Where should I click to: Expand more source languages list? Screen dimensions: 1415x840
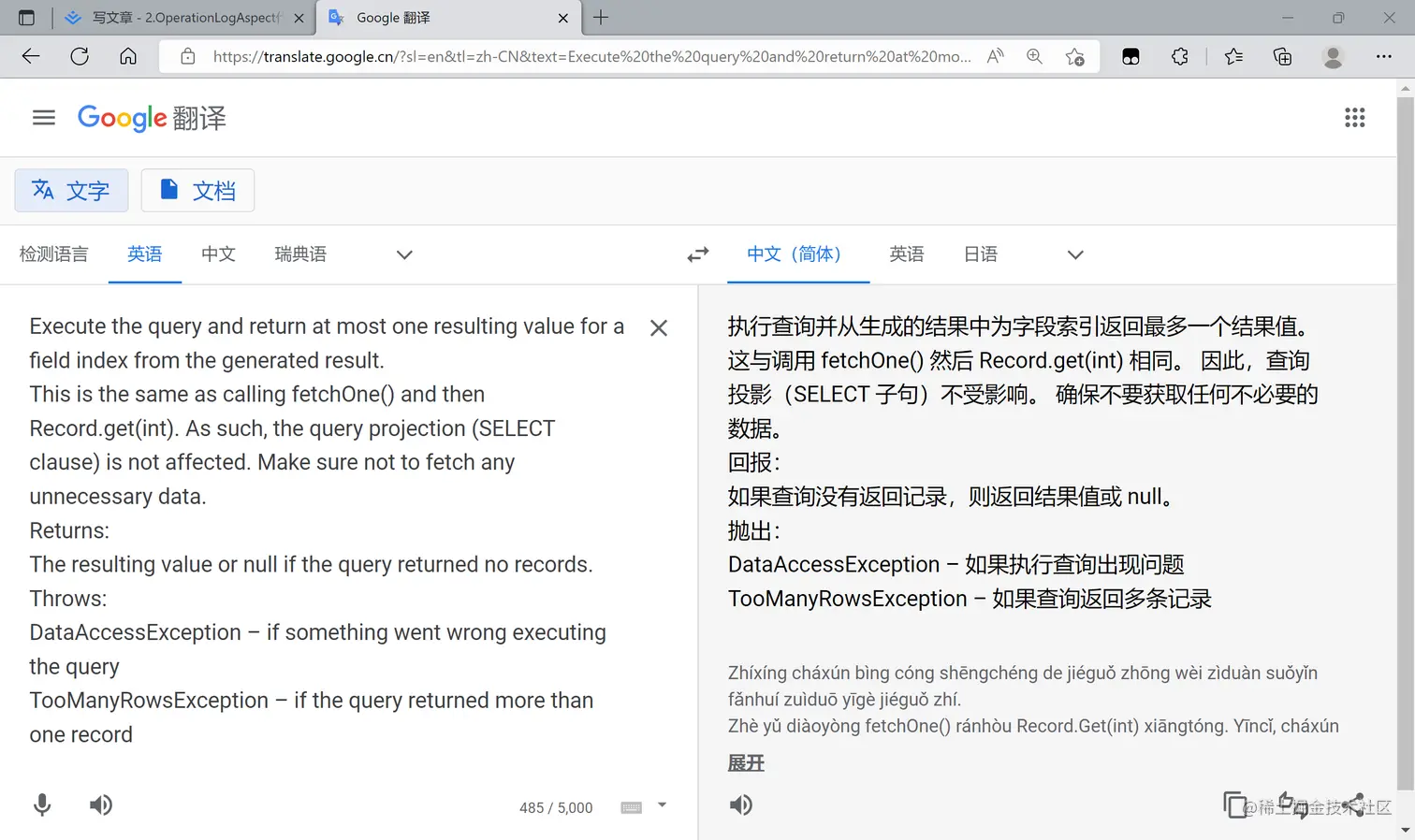pos(404,254)
